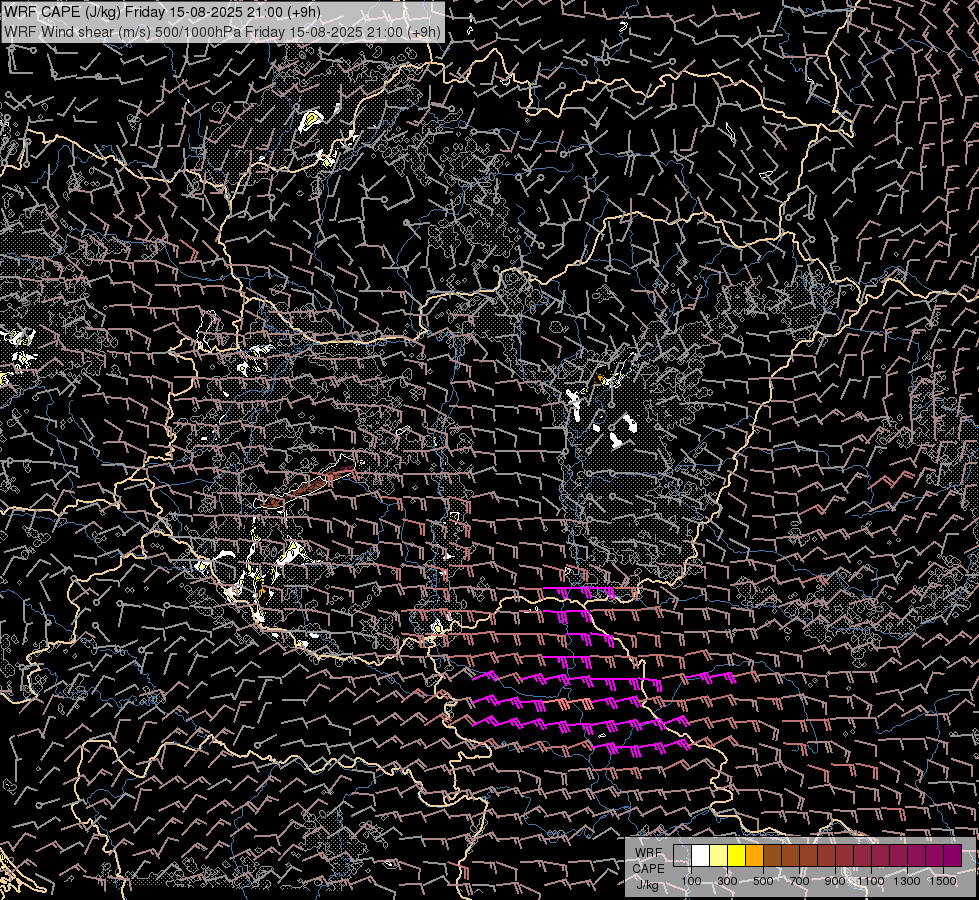Image resolution: width=979 pixels, height=900 pixels.
Task: Click the legend value 900
Action: 835,881
